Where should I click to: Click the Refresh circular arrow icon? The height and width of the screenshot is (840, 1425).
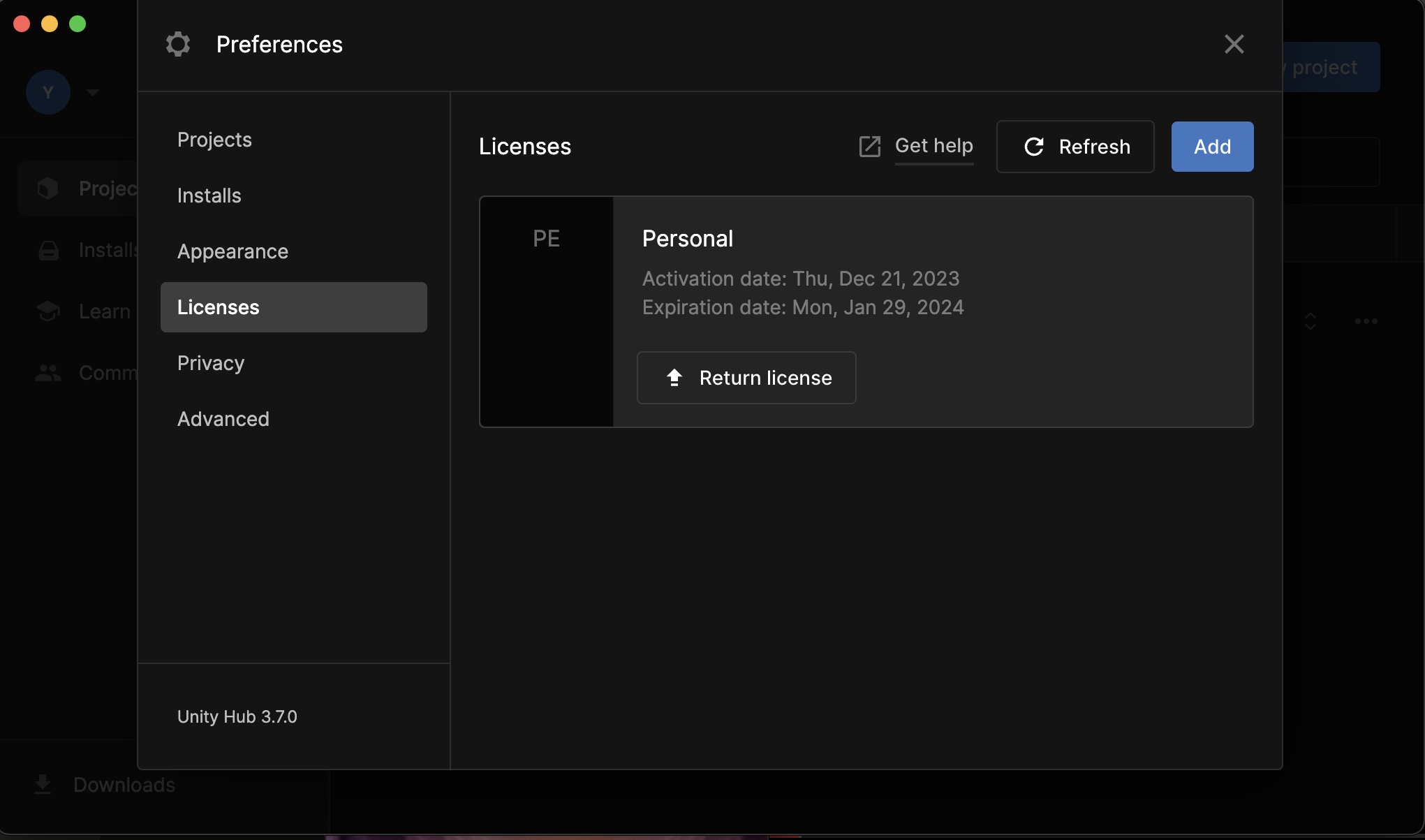[1034, 147]
